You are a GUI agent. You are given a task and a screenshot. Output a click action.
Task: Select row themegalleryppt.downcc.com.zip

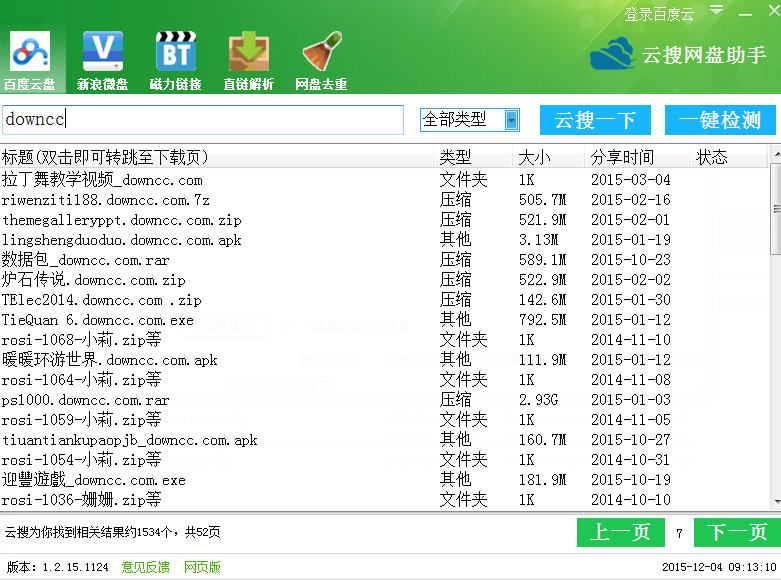tap(384, 220)
